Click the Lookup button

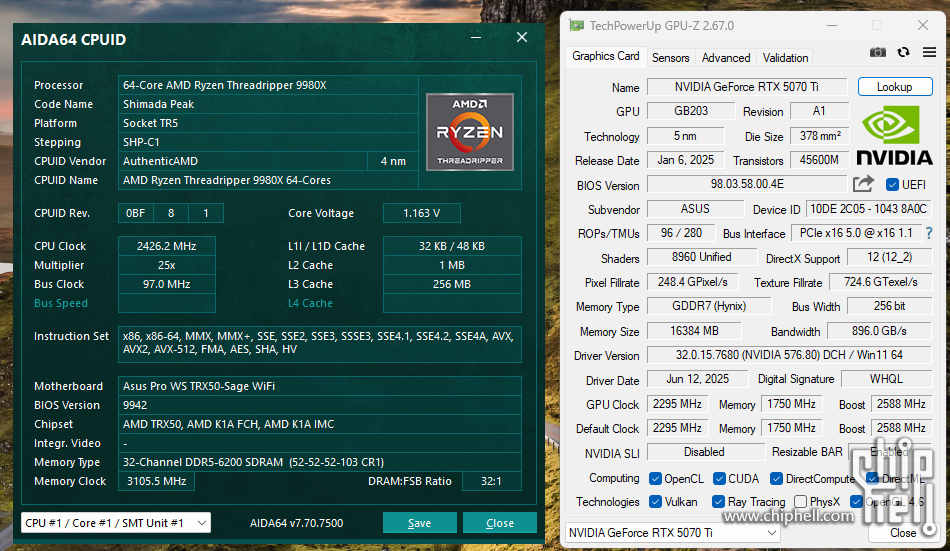point(895,87)
